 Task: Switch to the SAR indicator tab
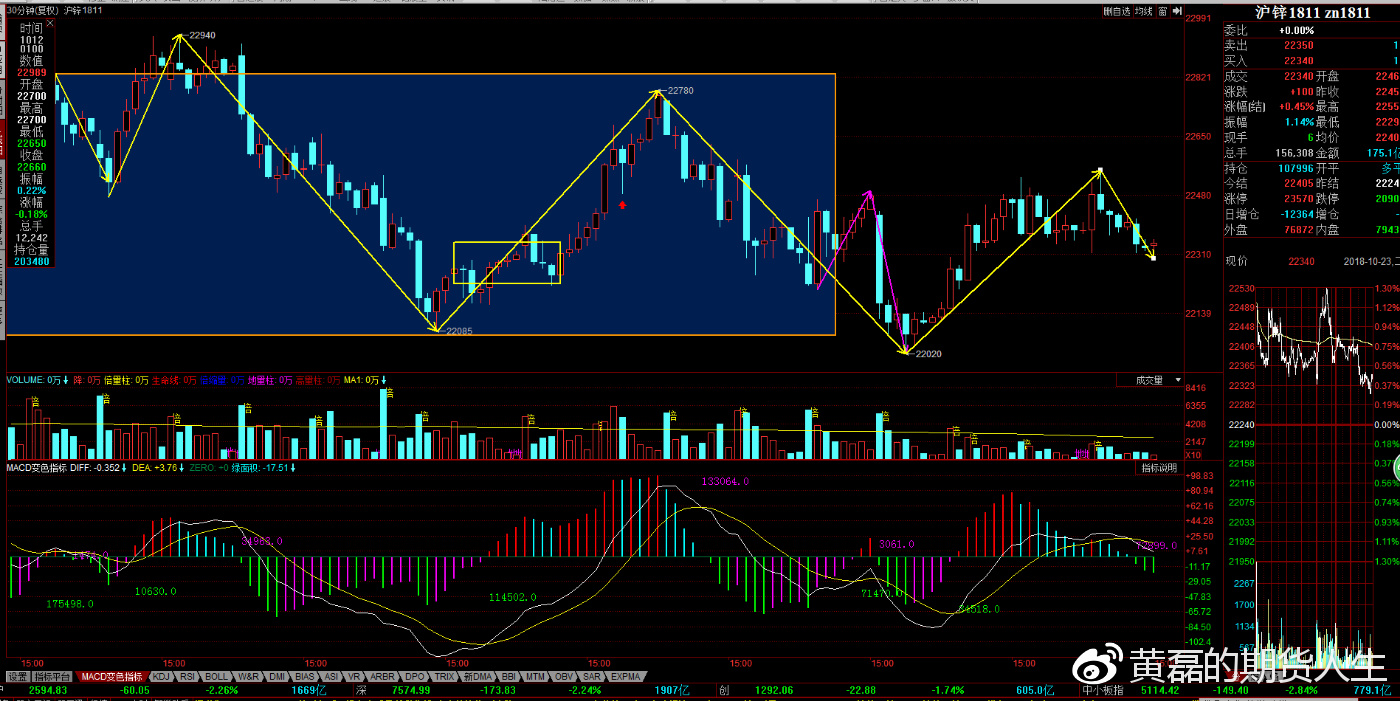coord(592,677)
